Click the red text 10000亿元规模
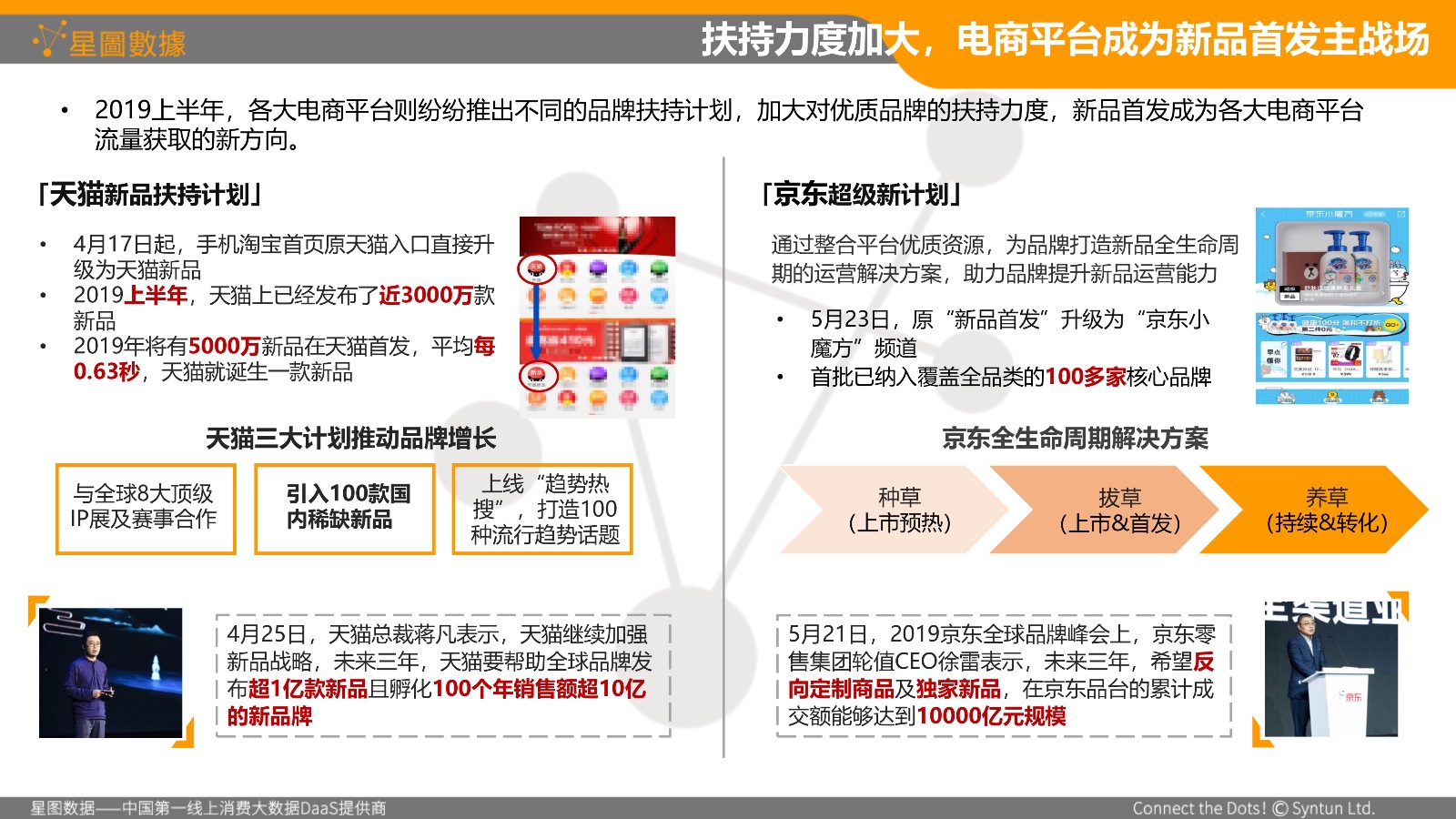The width and height of the screenshot is (1456, 819). click(992, 716)
